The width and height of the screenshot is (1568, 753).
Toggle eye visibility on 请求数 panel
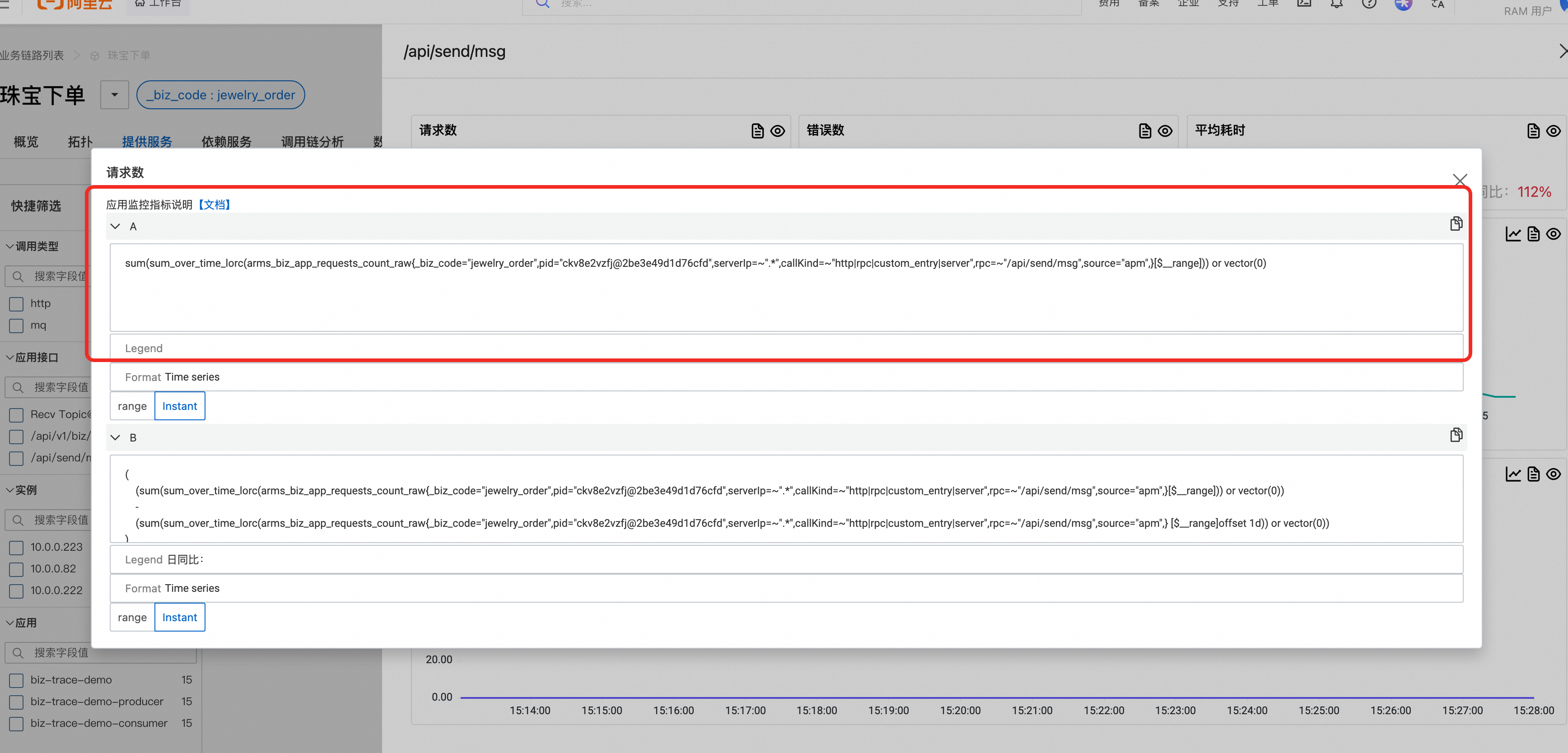click(777, 131)
